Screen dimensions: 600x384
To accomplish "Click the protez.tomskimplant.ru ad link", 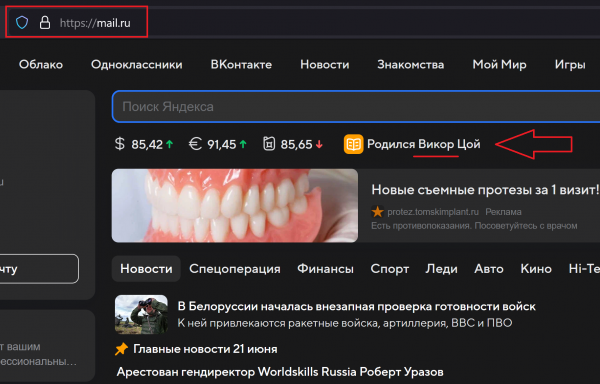I will pos(433,212).
